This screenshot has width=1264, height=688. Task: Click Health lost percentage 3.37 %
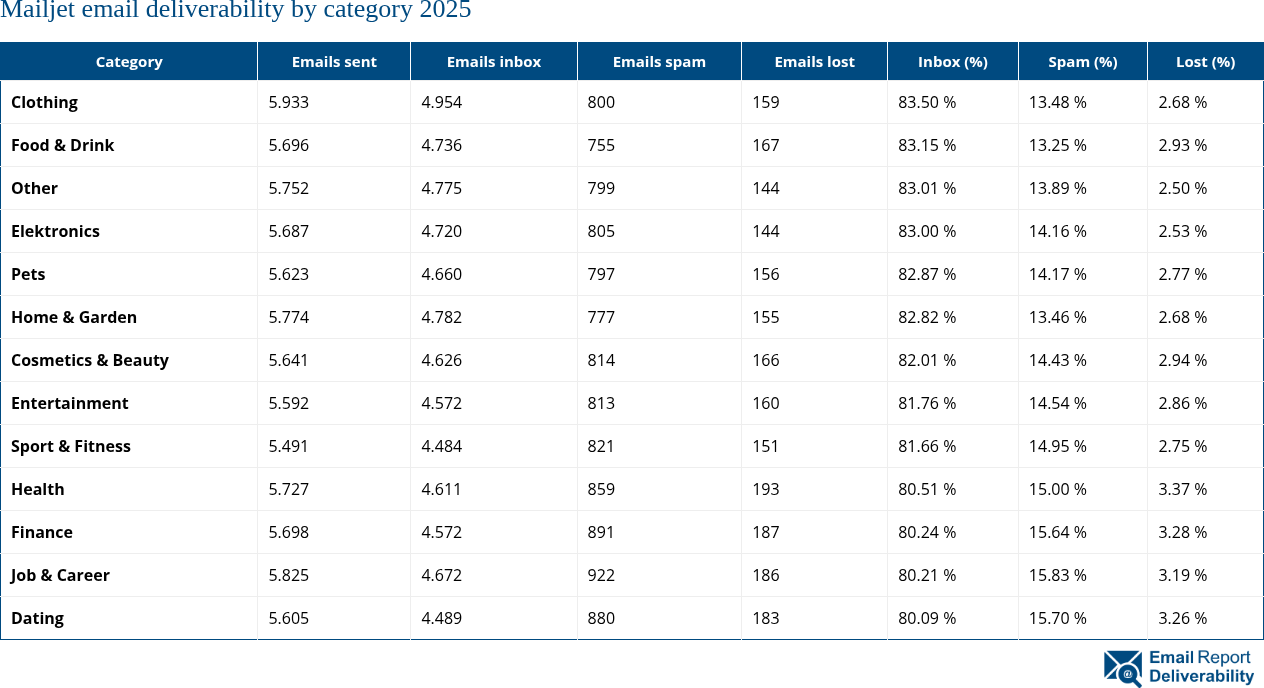click(x=1183, y=489)
